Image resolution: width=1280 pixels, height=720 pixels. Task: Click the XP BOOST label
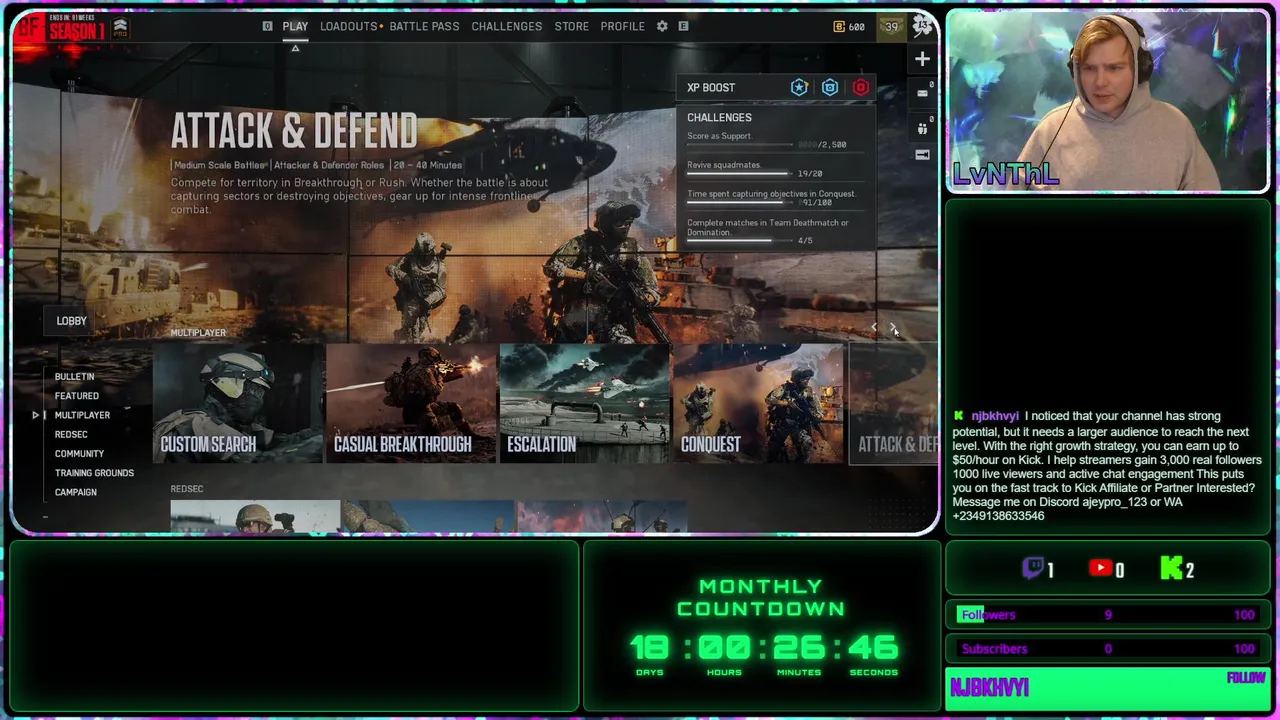tap(711, 87)
